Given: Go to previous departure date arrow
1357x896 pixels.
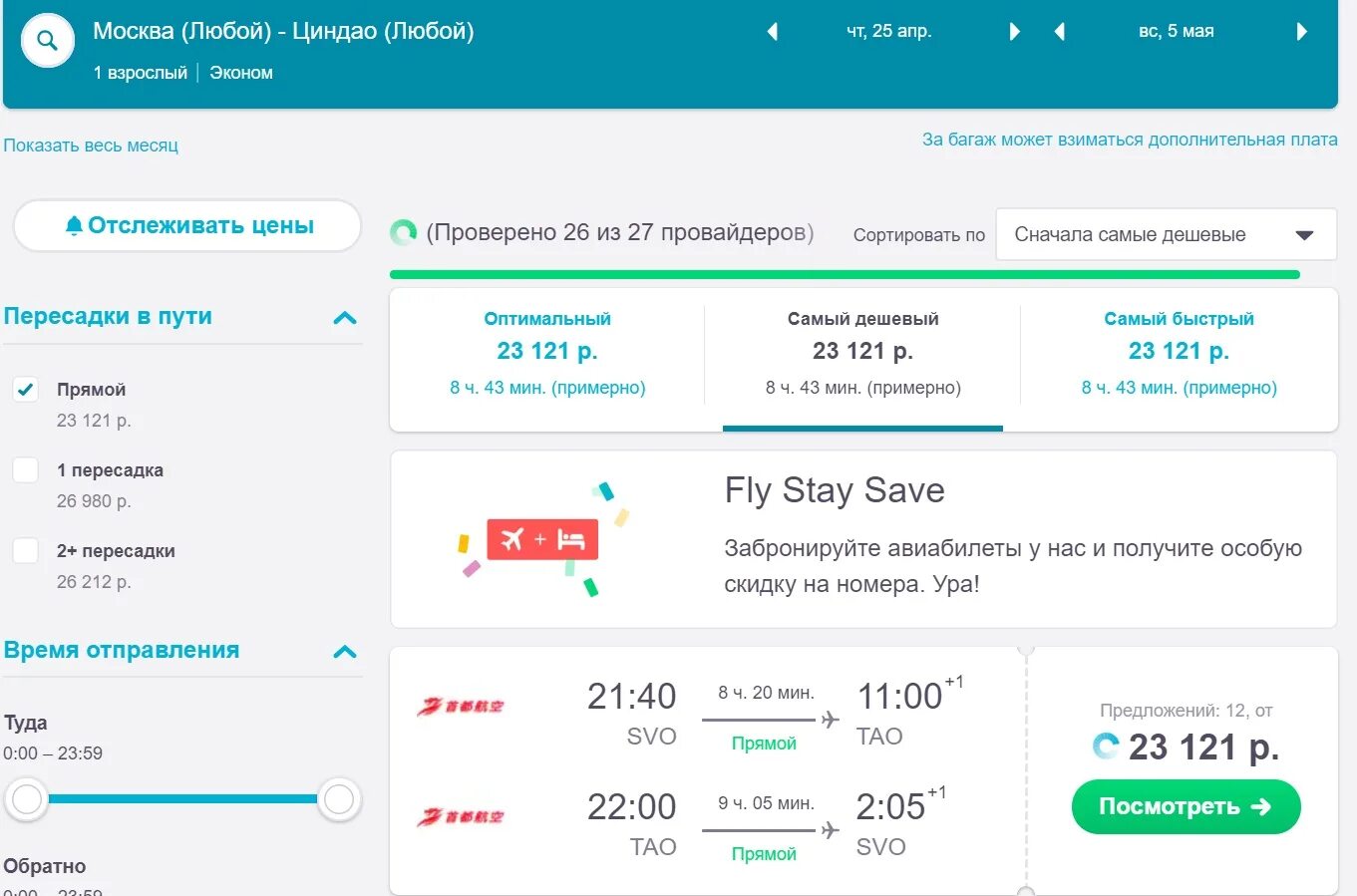Looking at the screenshot, I should 772,32.
